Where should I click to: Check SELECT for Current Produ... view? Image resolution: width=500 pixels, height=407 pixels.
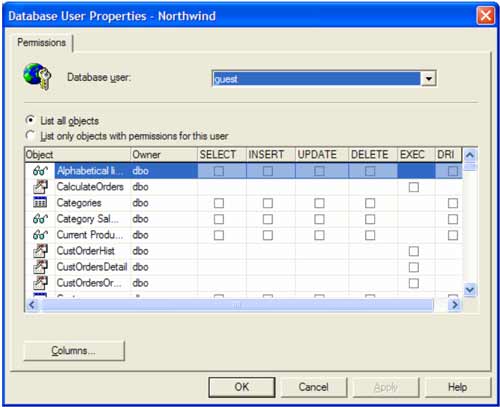[x=219, y=235]
